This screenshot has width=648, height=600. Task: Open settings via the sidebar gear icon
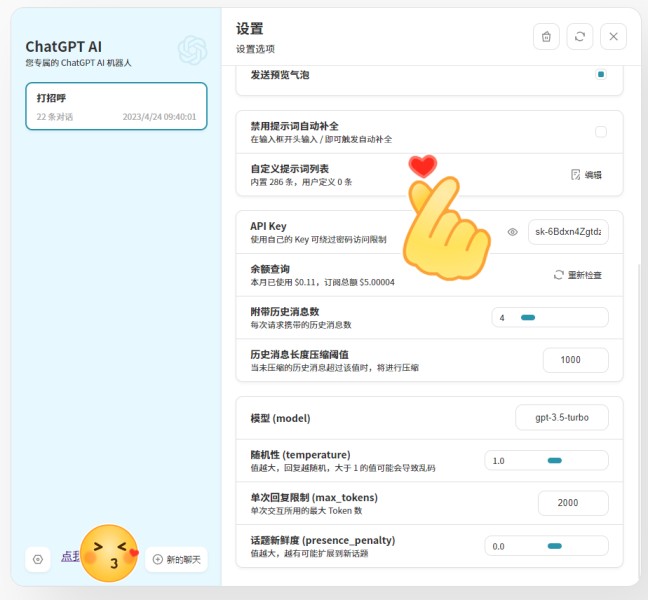[x=38, y=559]
